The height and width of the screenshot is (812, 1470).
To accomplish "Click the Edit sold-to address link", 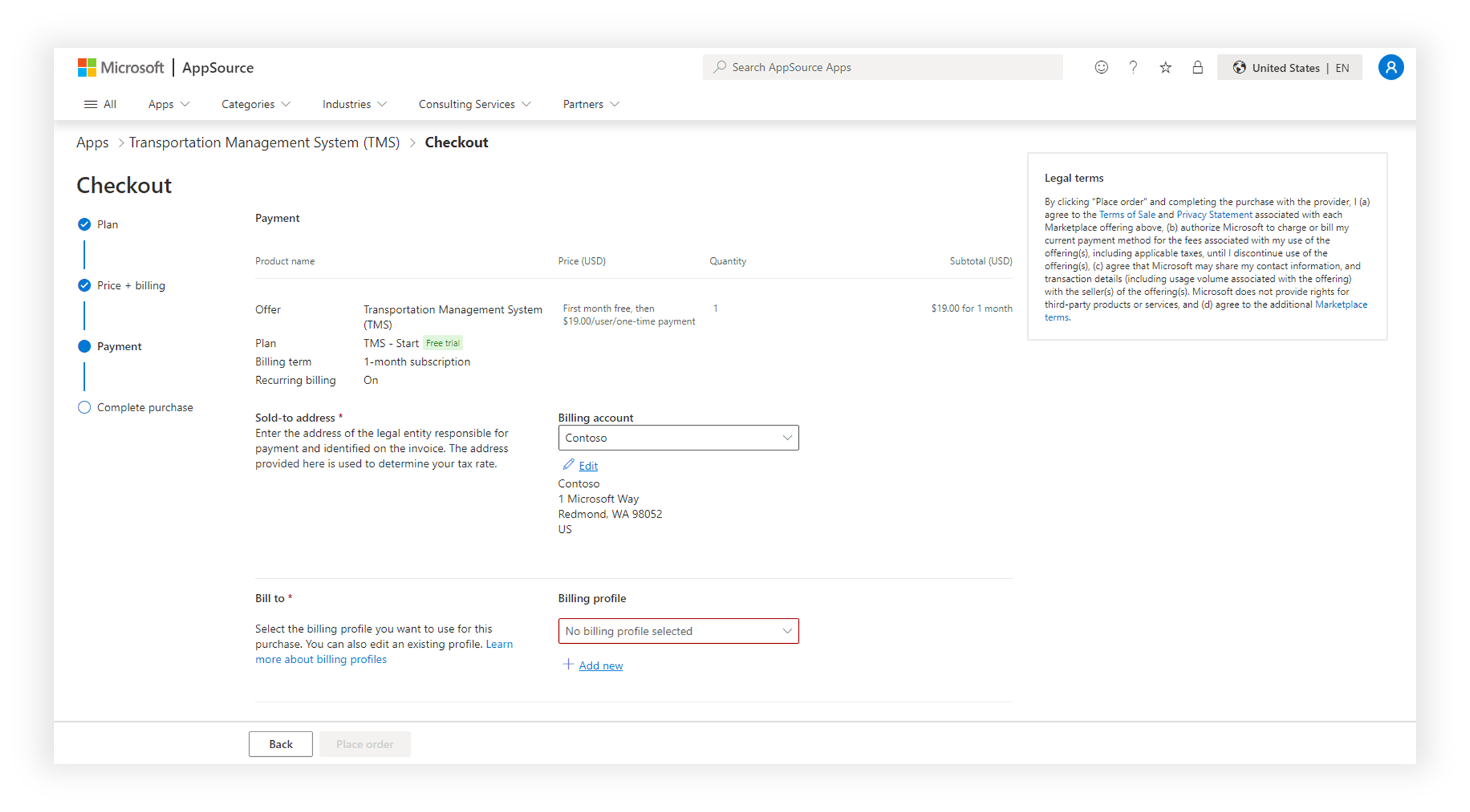I will point(587,466).
